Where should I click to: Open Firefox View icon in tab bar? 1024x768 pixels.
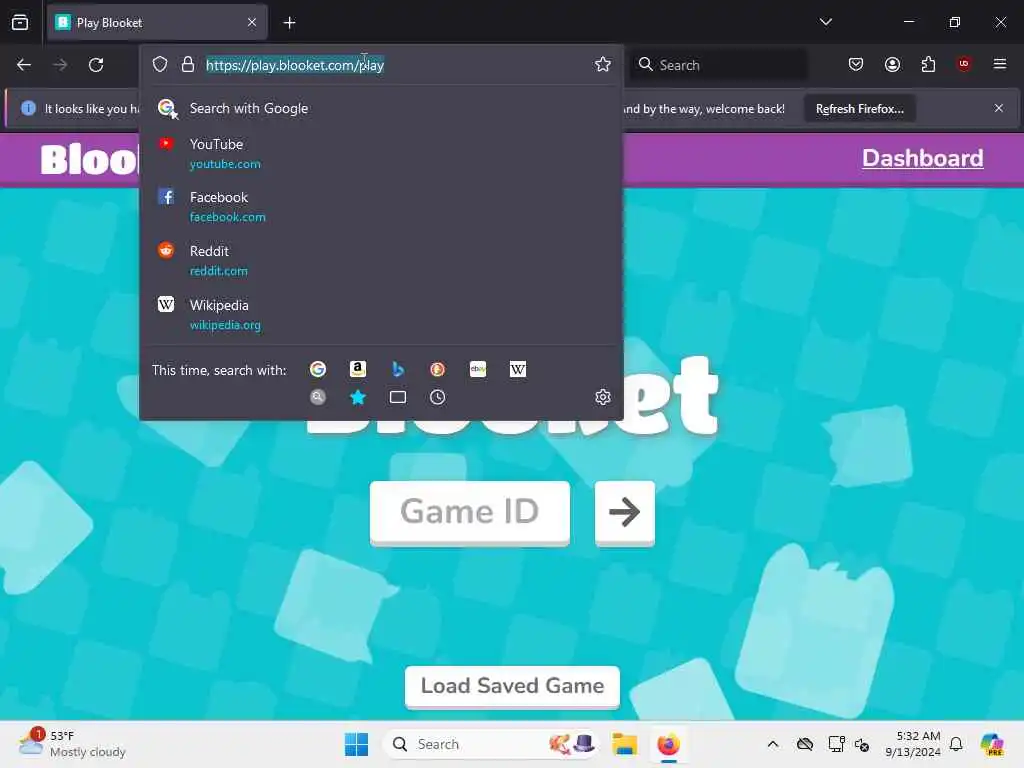pyautogui.click(x=20, y=22)
